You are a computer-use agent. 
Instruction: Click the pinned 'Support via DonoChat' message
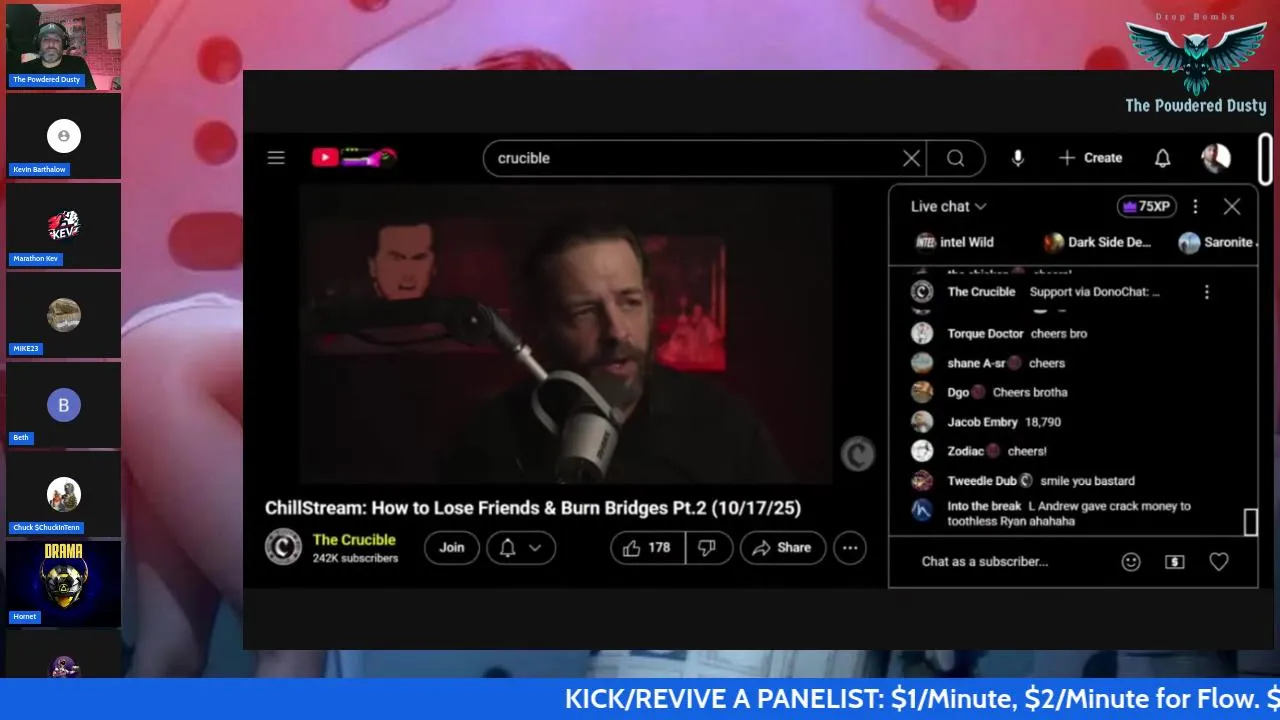point(1095,292)
